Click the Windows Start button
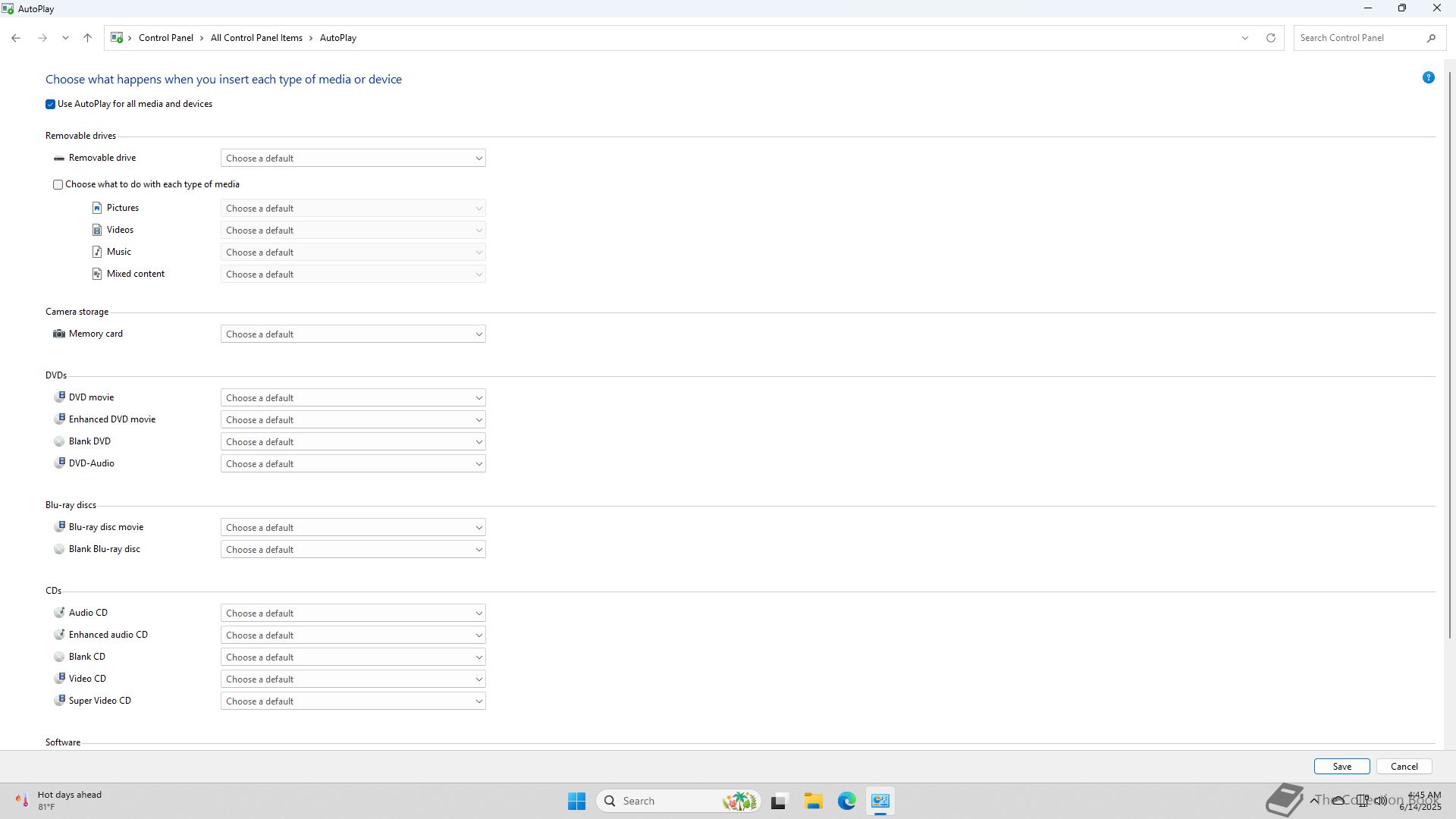This screenshot has height=819, width=1456. pyautogui.click(x=576, y=801)
